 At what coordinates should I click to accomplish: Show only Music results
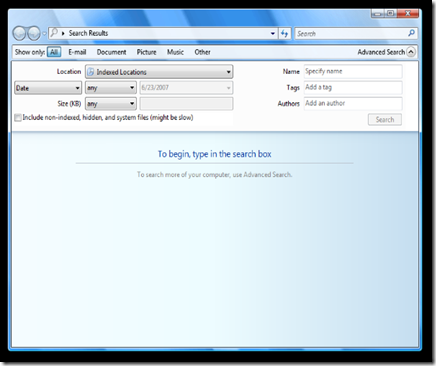[x=175, y=52]
